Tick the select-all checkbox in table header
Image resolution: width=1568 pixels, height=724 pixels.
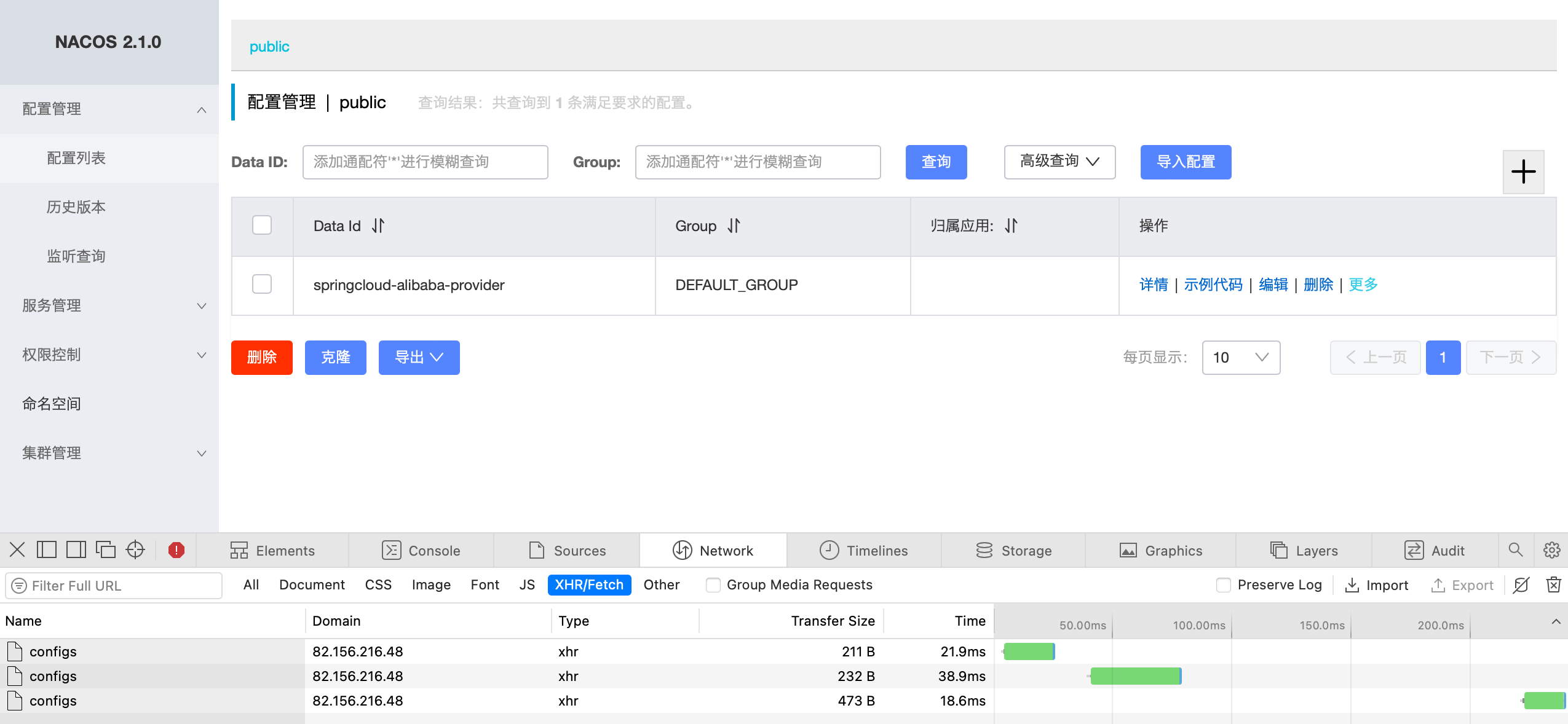pos(262,225)
